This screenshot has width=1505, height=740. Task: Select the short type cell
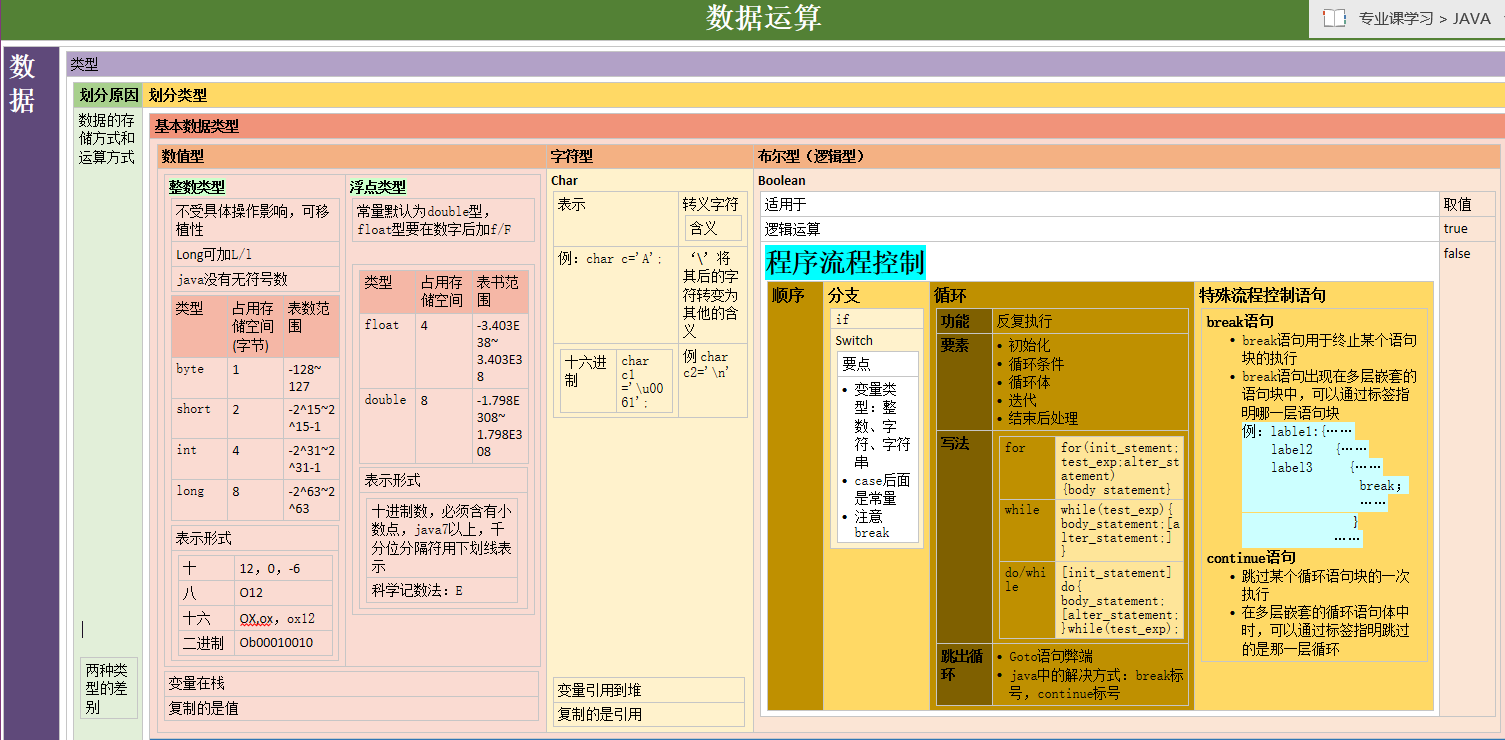click(x=199, y=418)
